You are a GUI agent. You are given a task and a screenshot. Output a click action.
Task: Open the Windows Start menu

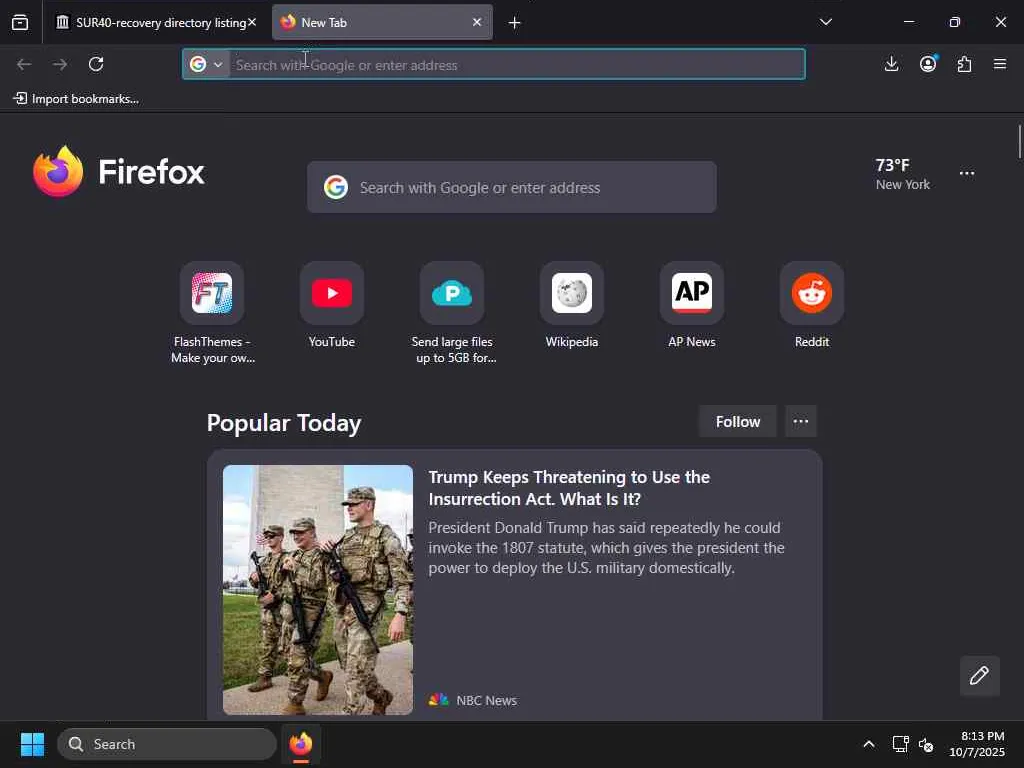coord(33,744)
